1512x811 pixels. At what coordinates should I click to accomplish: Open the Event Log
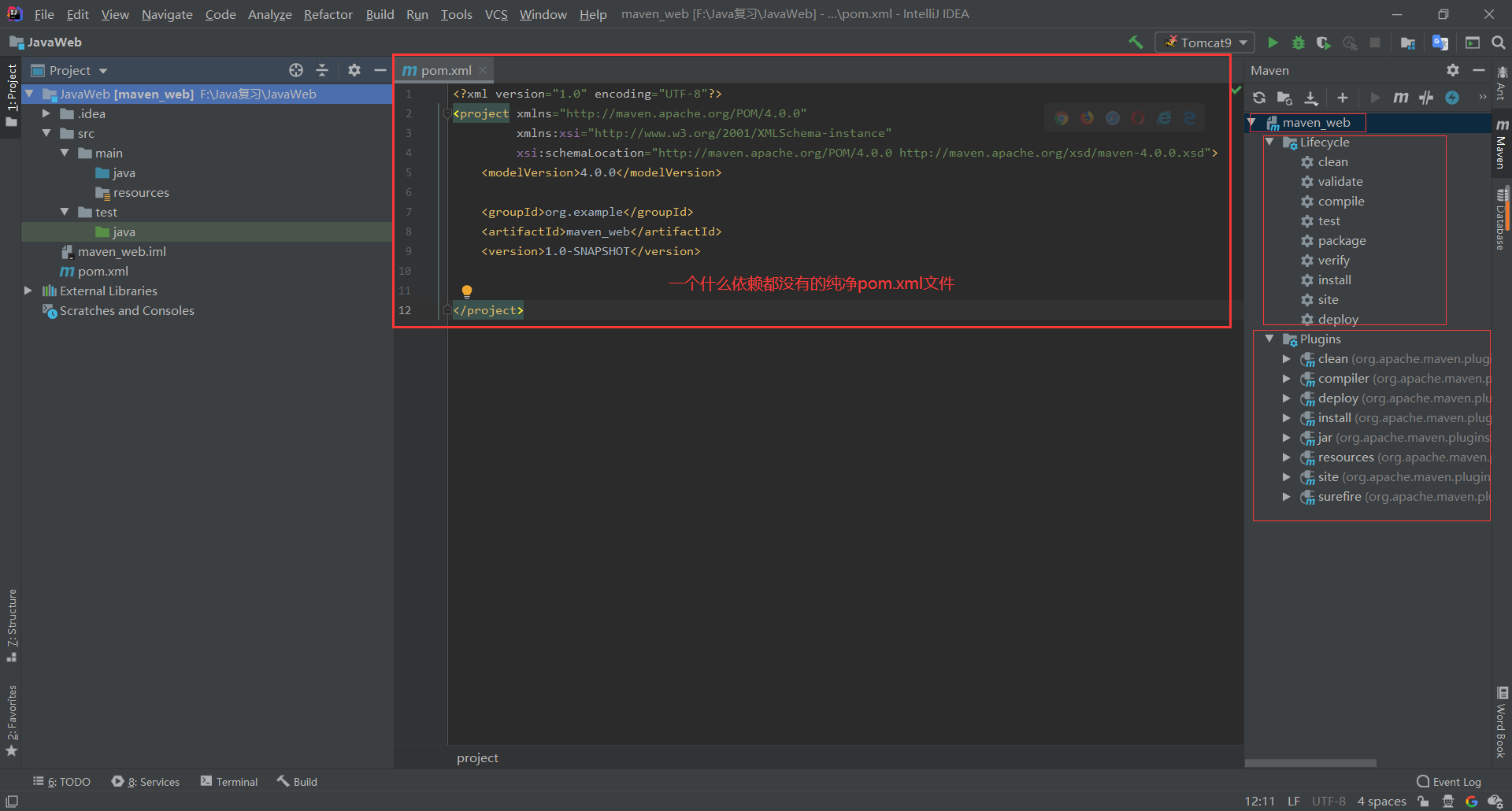(1449, 781)
